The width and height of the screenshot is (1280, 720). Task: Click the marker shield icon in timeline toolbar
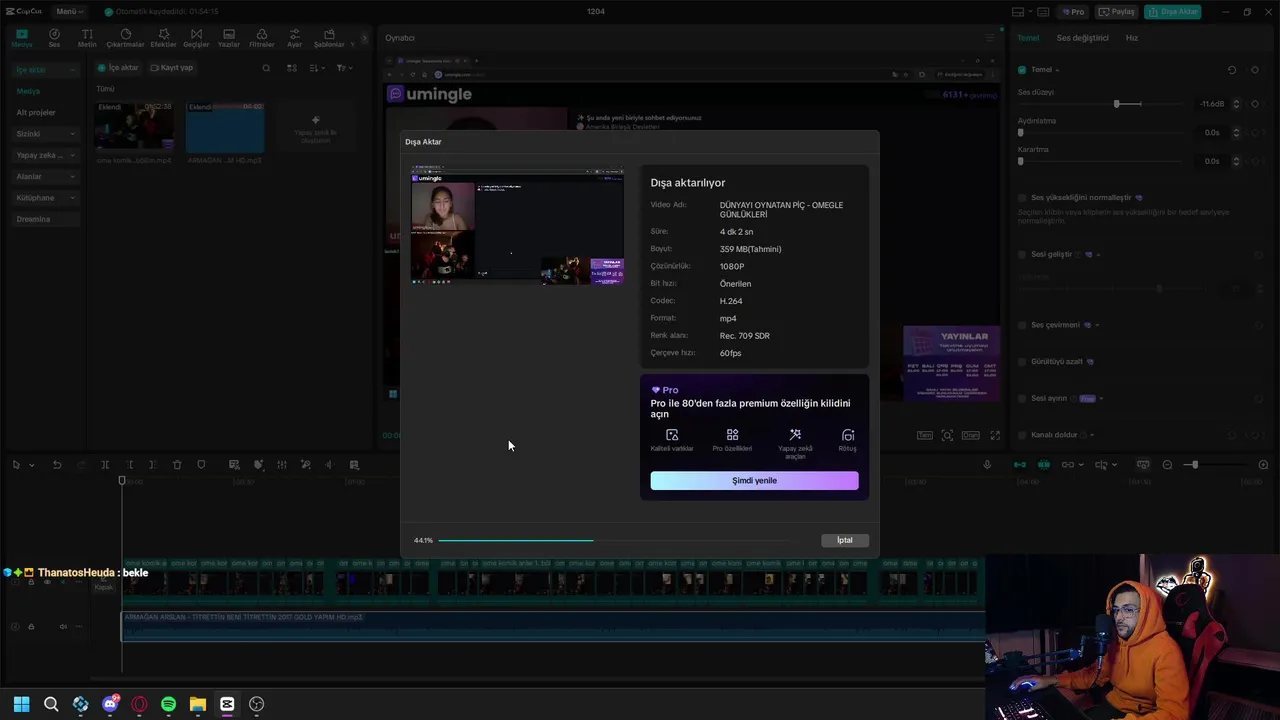[x=201, y=465]
